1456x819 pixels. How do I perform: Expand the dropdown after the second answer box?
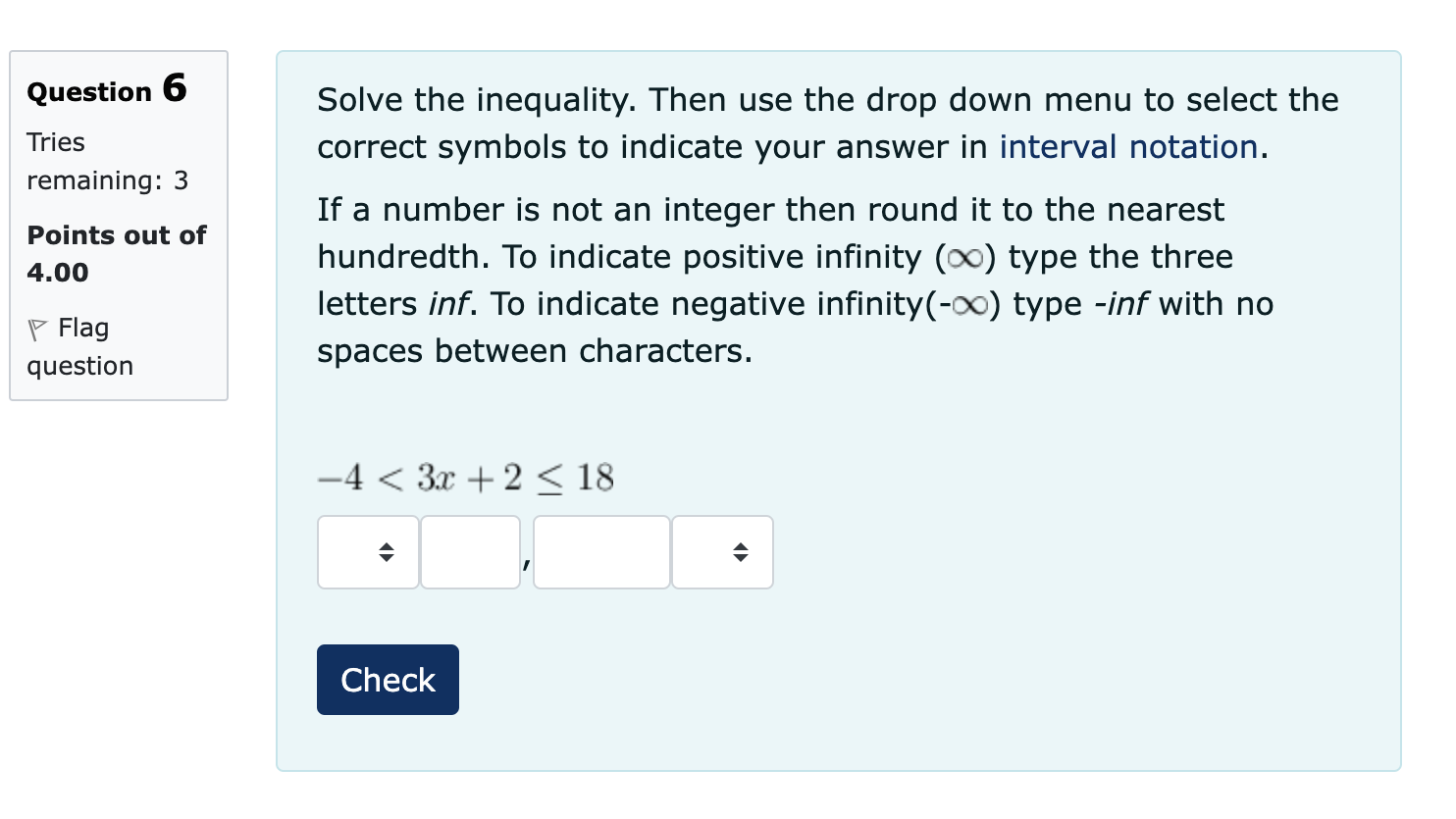(723, 551)
